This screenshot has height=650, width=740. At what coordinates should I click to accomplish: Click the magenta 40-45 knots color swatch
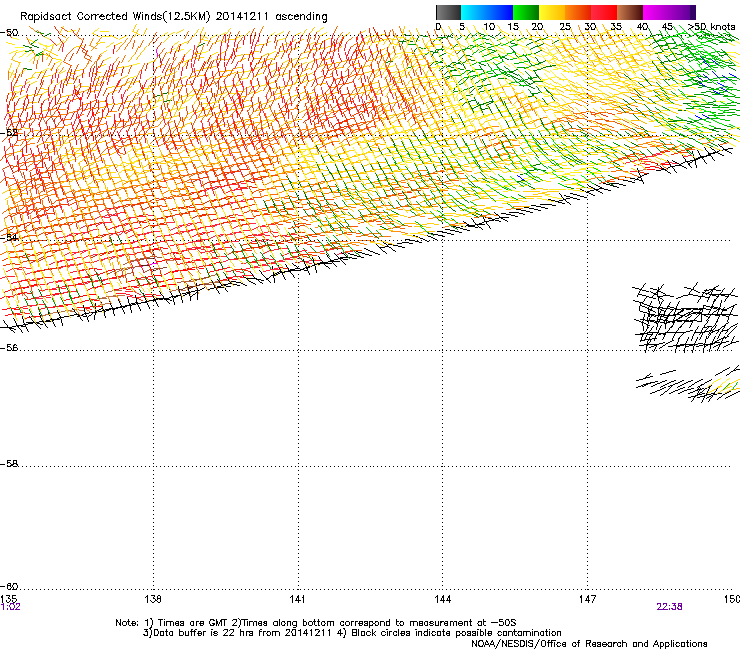click(x=656, y=12)
